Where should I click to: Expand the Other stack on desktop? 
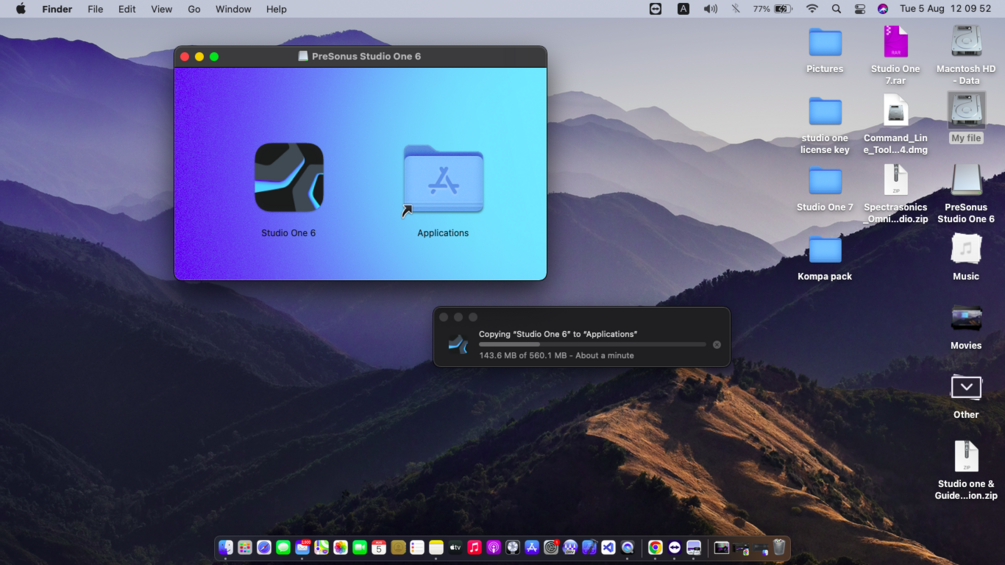point(966,388)
